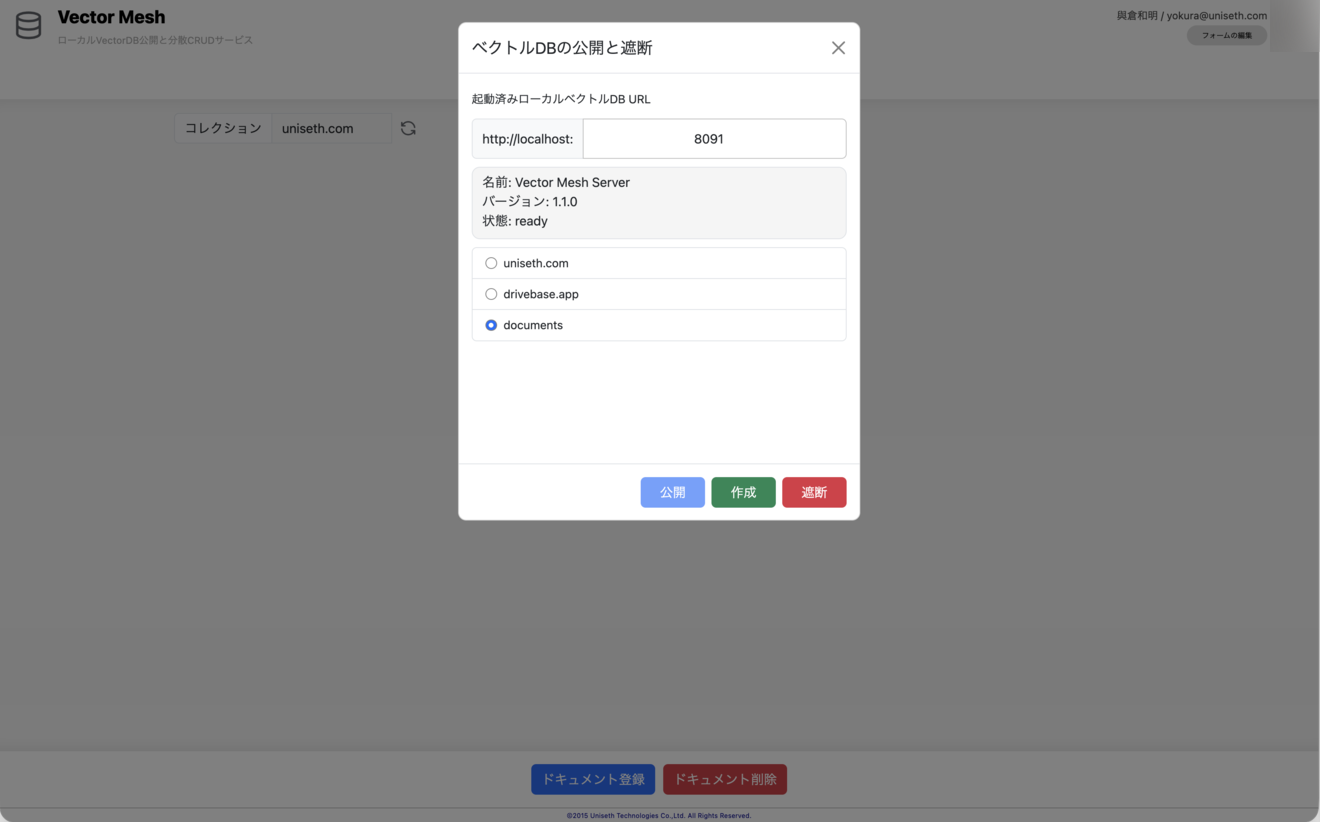This screenshot has width=1320, height=822.
Task: Click the server status info box
Action: click(x=659, y=202)
